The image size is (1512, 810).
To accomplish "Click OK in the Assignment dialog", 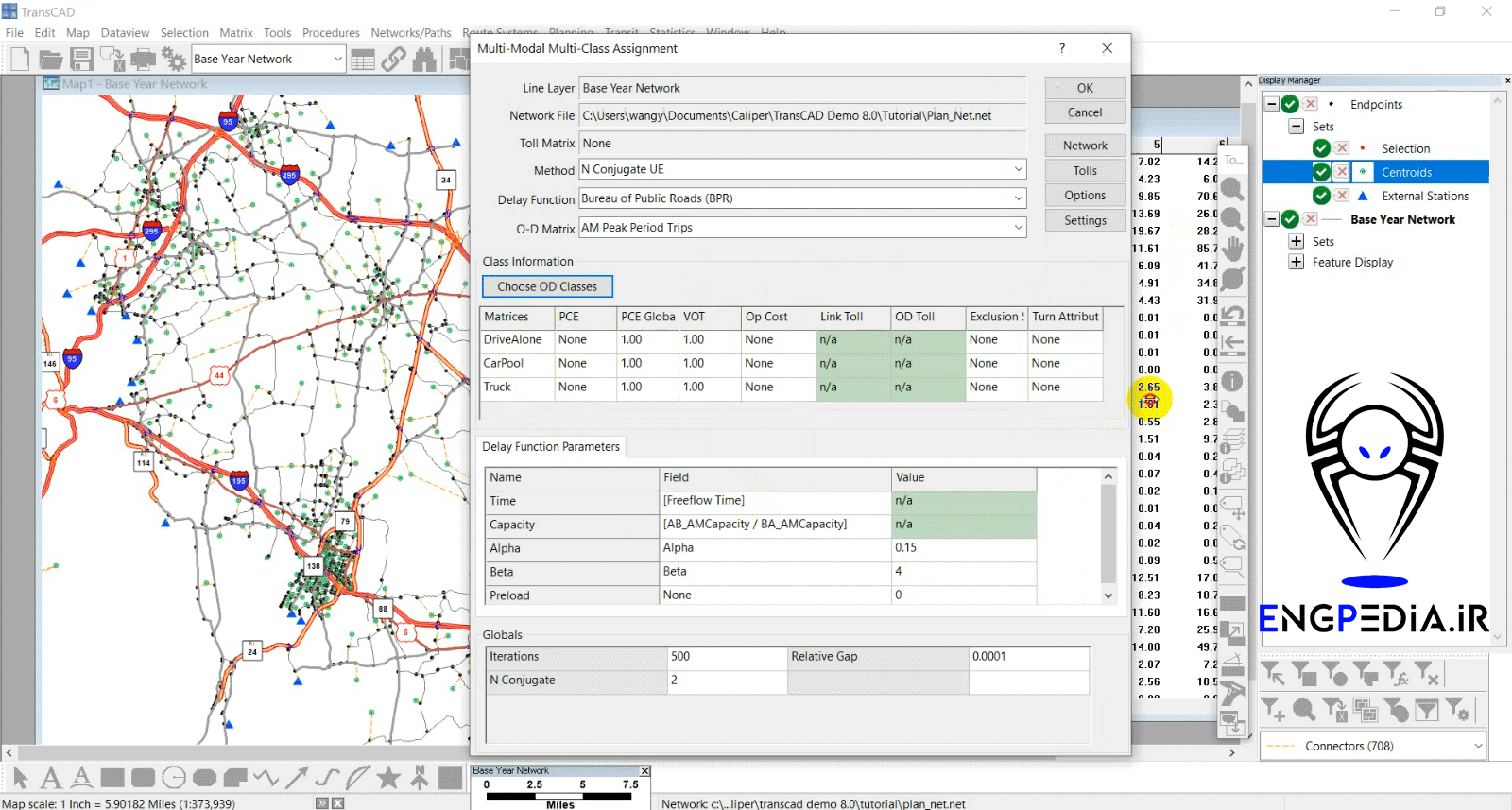I will (x=1085, y=88).
